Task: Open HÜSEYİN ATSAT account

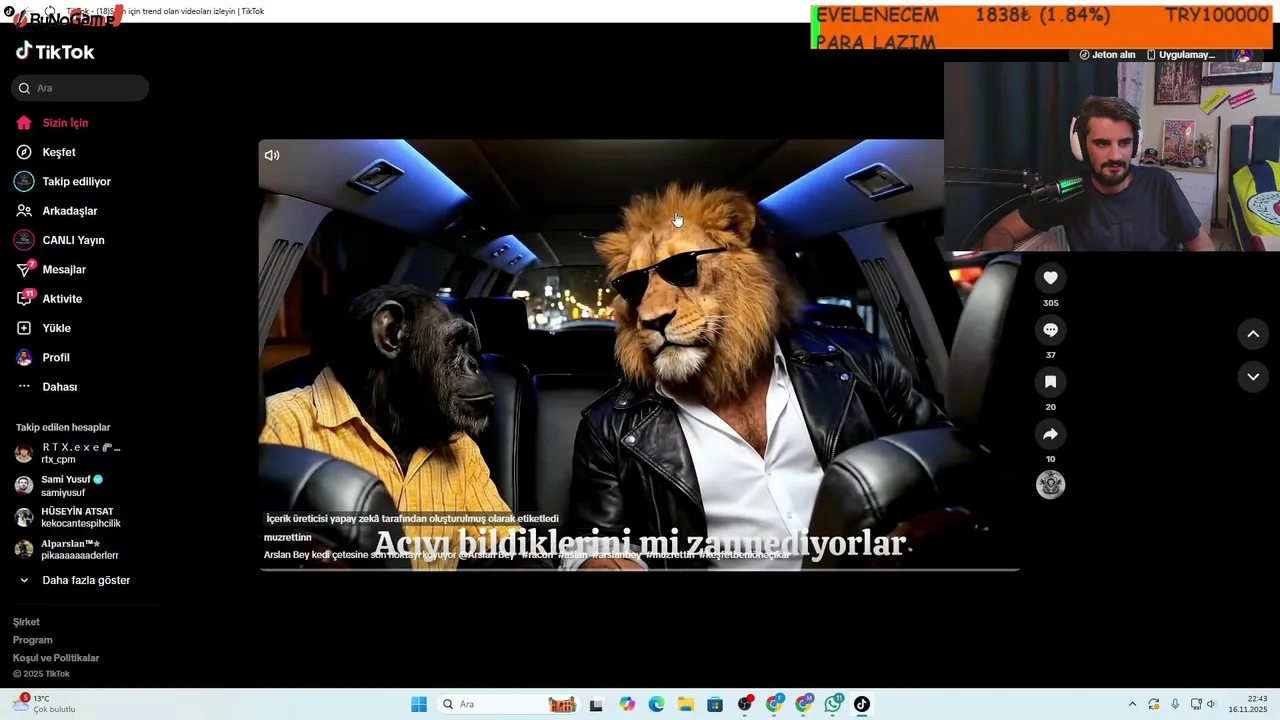Action: click(80, 517)
